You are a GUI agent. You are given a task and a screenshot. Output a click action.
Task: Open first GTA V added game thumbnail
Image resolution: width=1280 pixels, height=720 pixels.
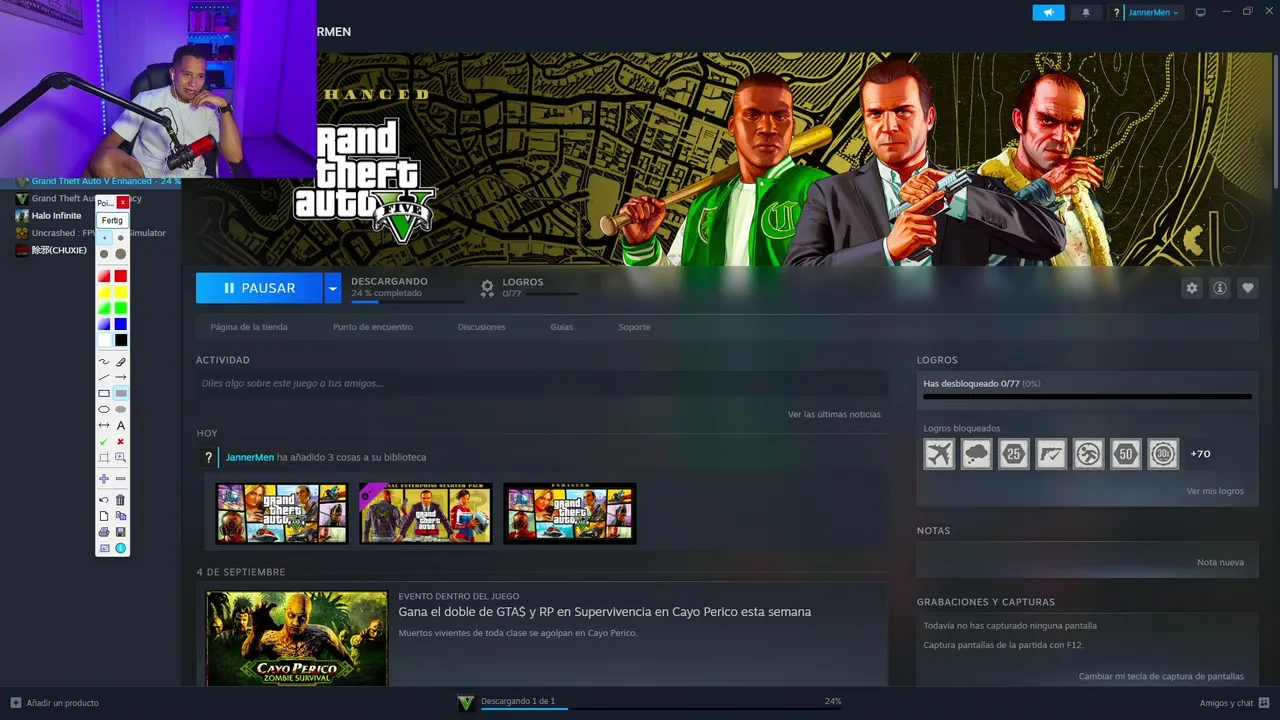point(282,514)
